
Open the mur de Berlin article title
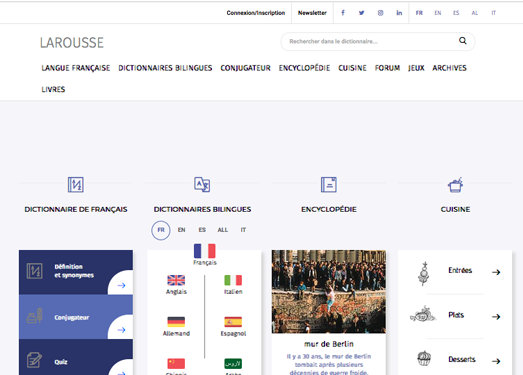329,344
